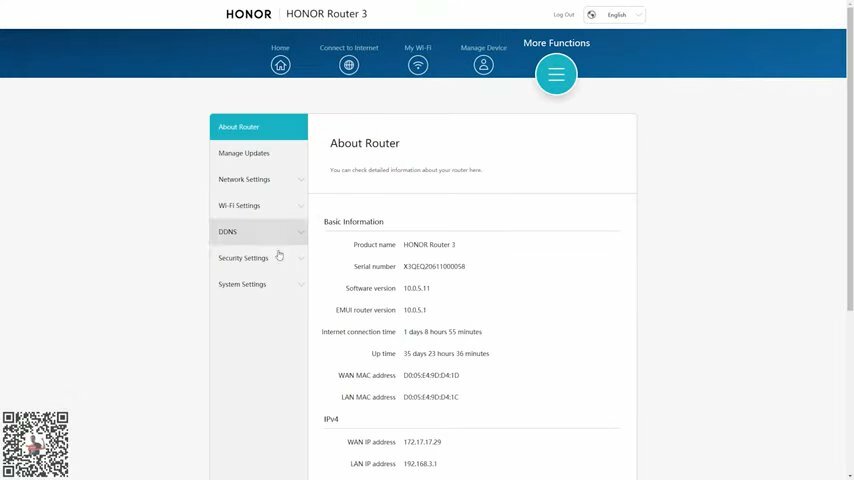The image size is (854, 480).
Task: Click up time value 35 days 23 hours
Action: pos(446,354)
